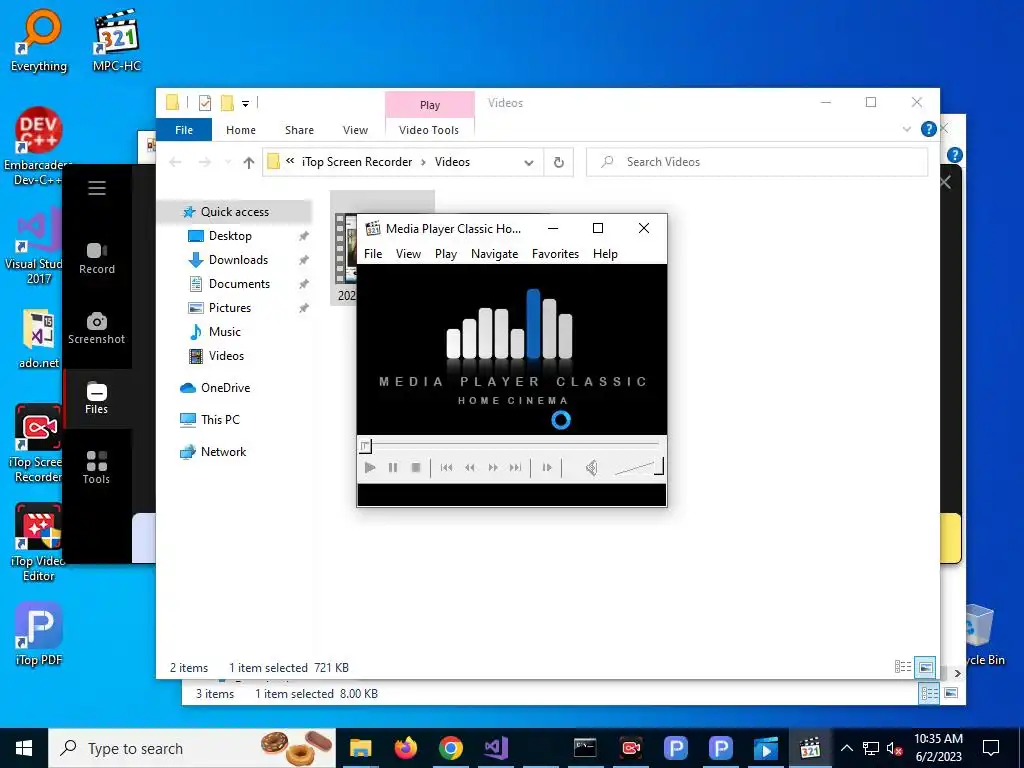
Task: Open the Favorites menu in MPC-HC
Action: pos(555,254)
